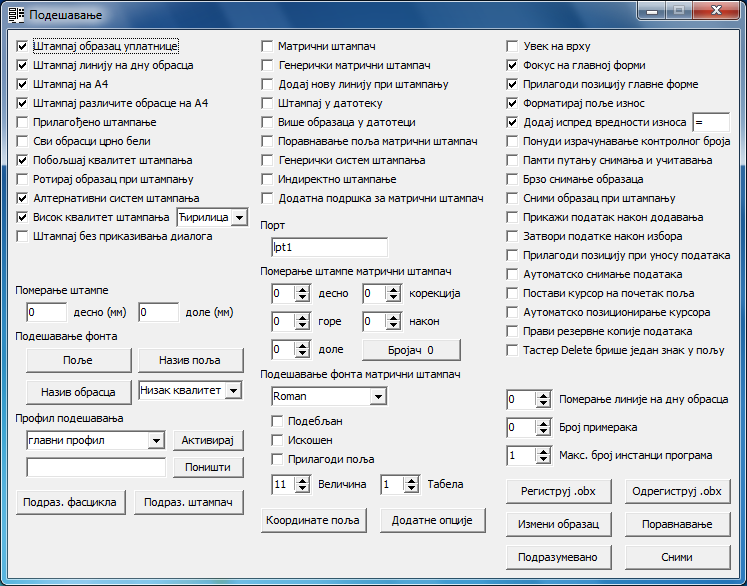The height and width of the screenshot is (586, 747).
Task: Click the Назив поља button
Action: [x=191, y=360]
